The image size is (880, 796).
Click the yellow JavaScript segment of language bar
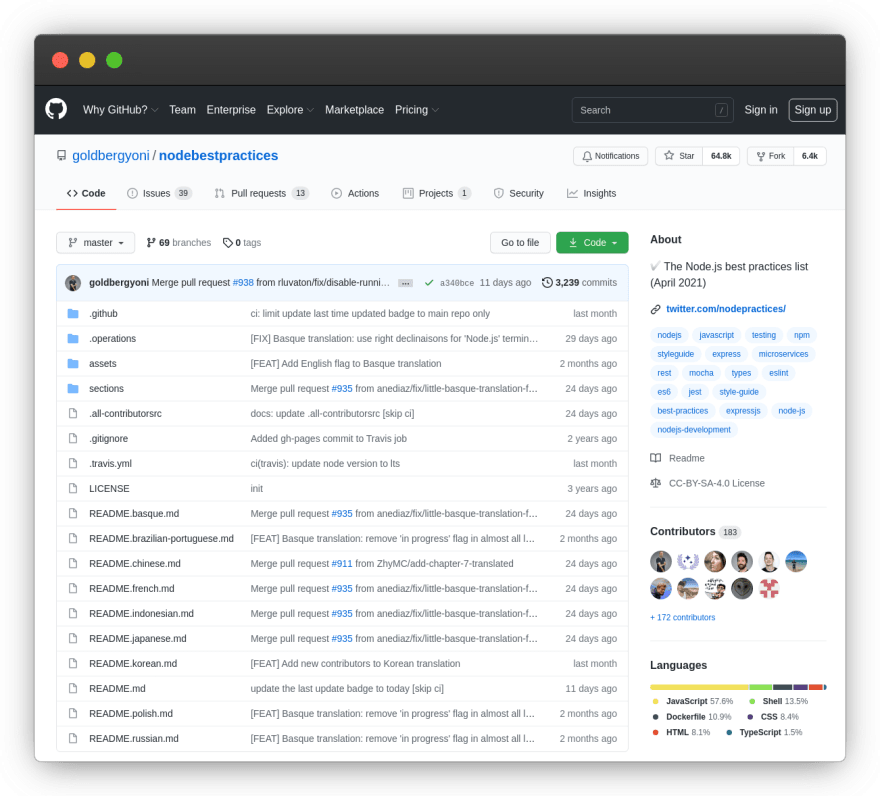(699, 687)
